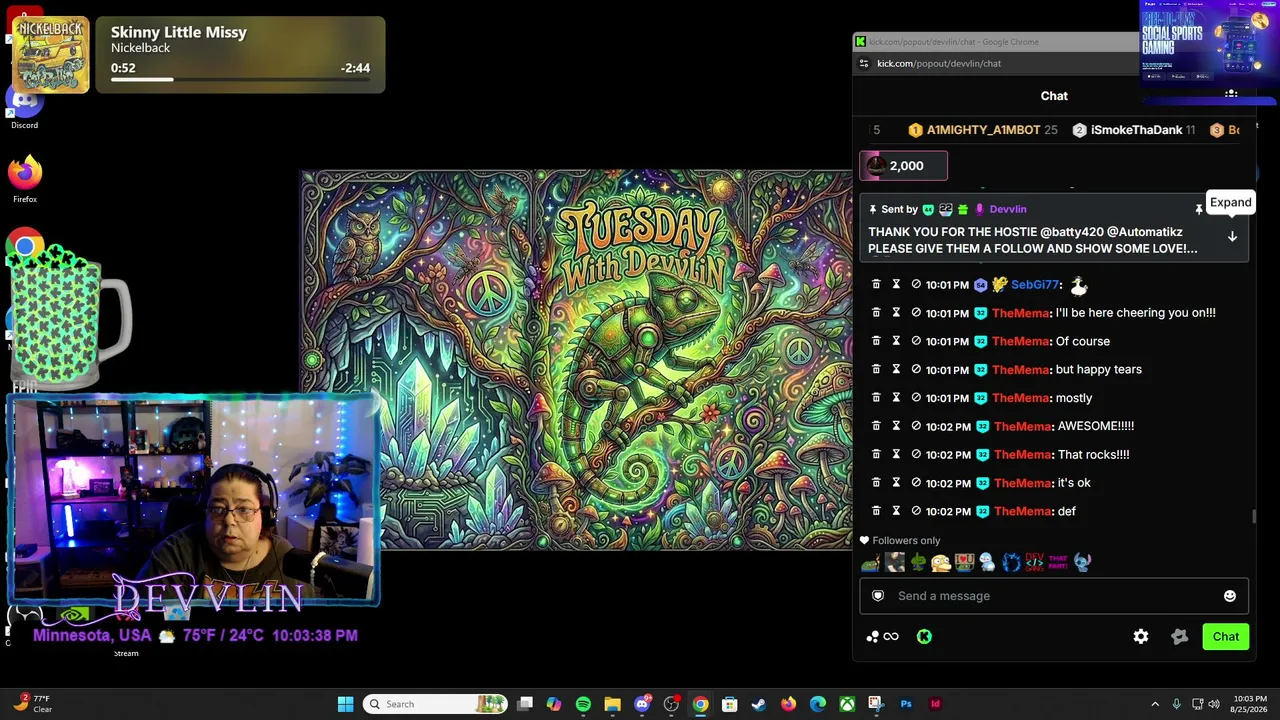Click the Chrome address bar URL

coord(939,63)
